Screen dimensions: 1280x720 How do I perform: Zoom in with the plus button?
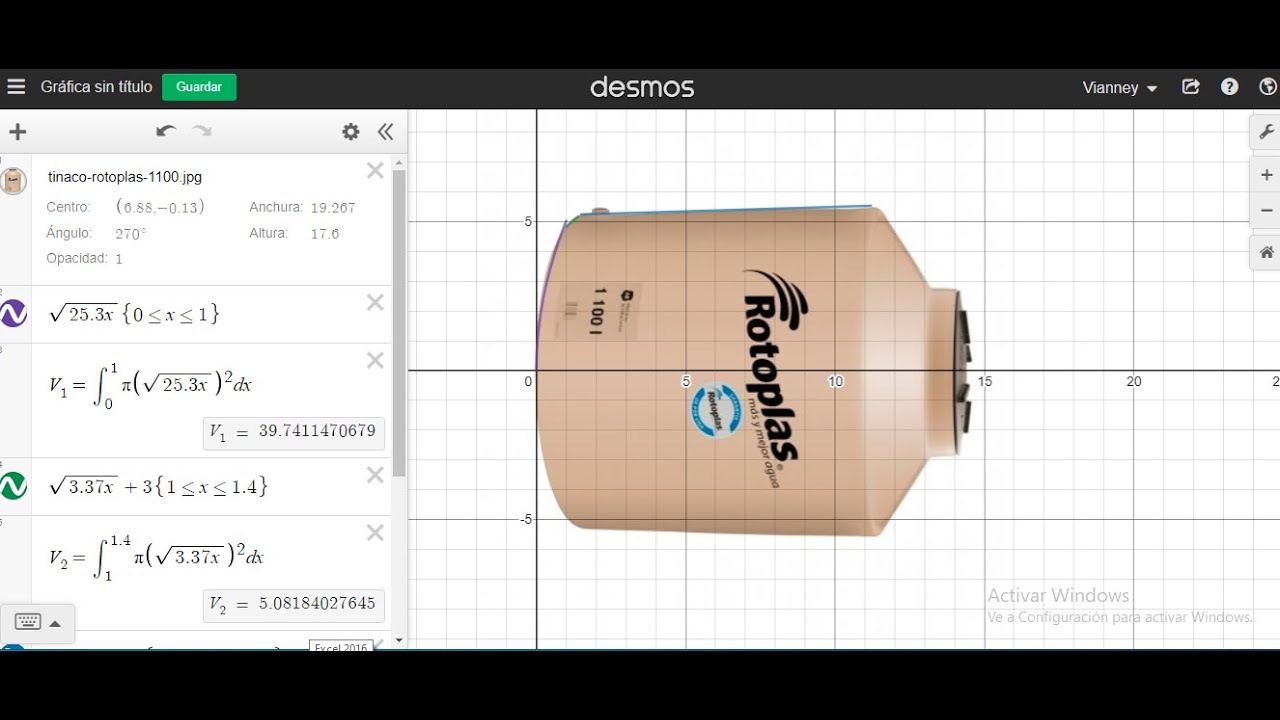(x=1266, y=175)
